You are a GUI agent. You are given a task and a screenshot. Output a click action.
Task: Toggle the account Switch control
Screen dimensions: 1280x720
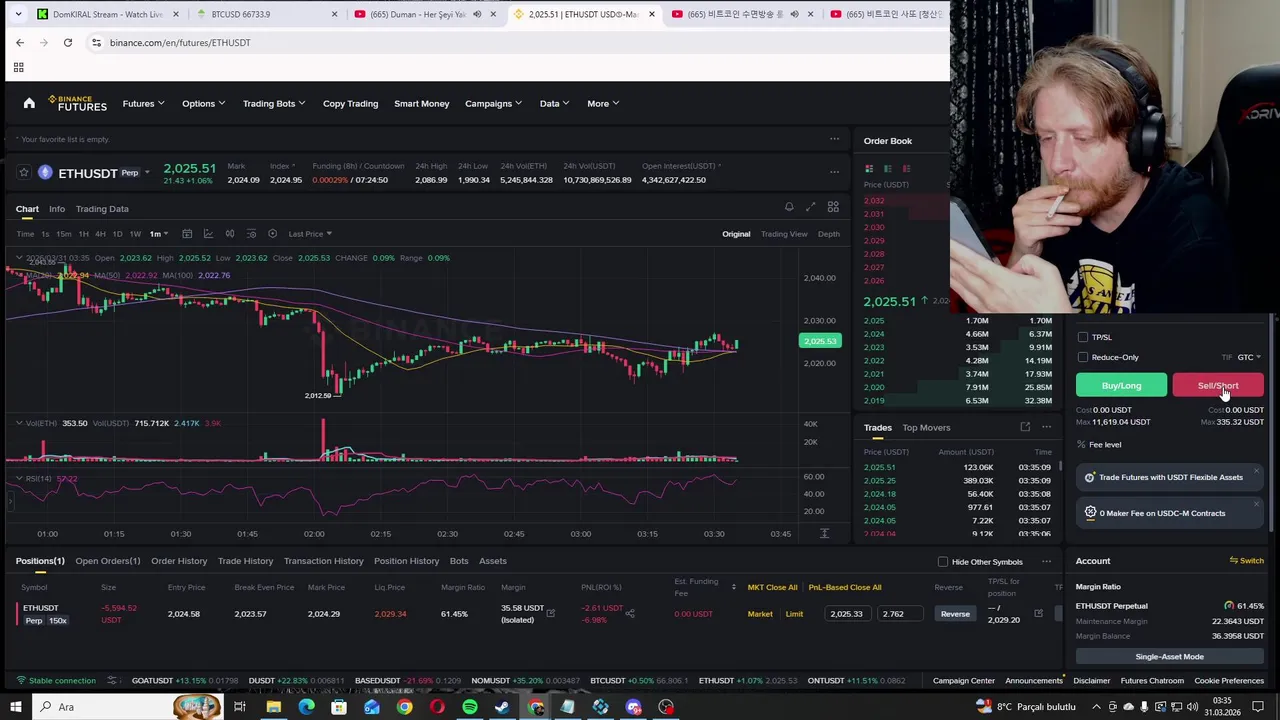pos(1246,561)
